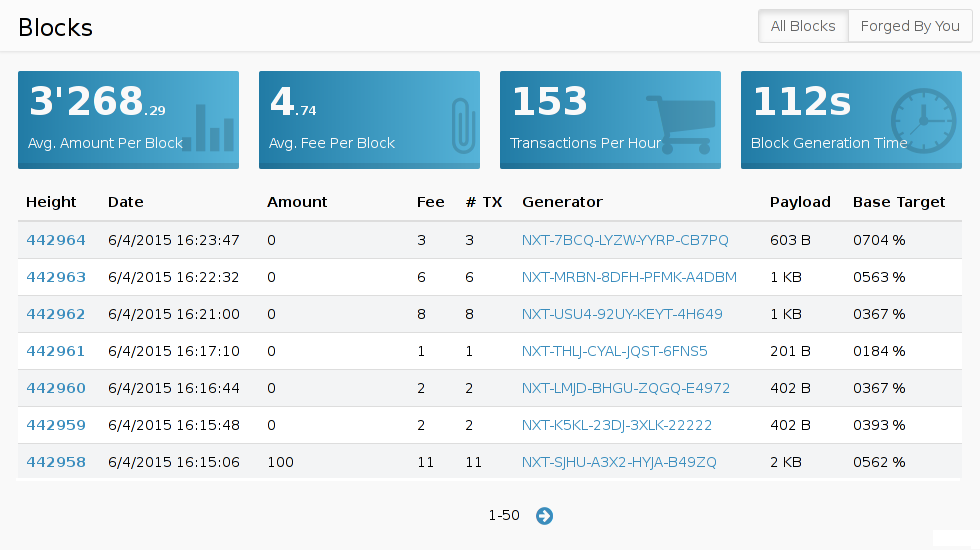Go to next page with arrow icon

click(544, 516)
